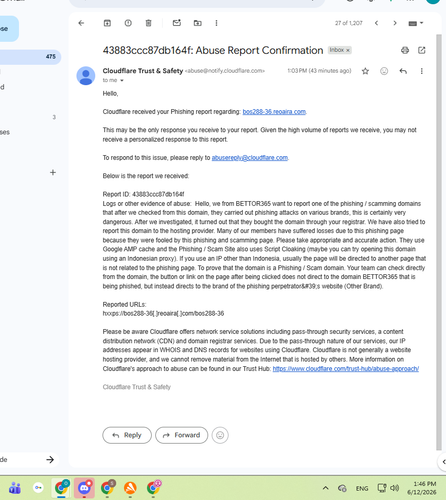Click the plus icon to create a label
The height and width of the screenshot is (500, 446).
click(x=53, y=172)
